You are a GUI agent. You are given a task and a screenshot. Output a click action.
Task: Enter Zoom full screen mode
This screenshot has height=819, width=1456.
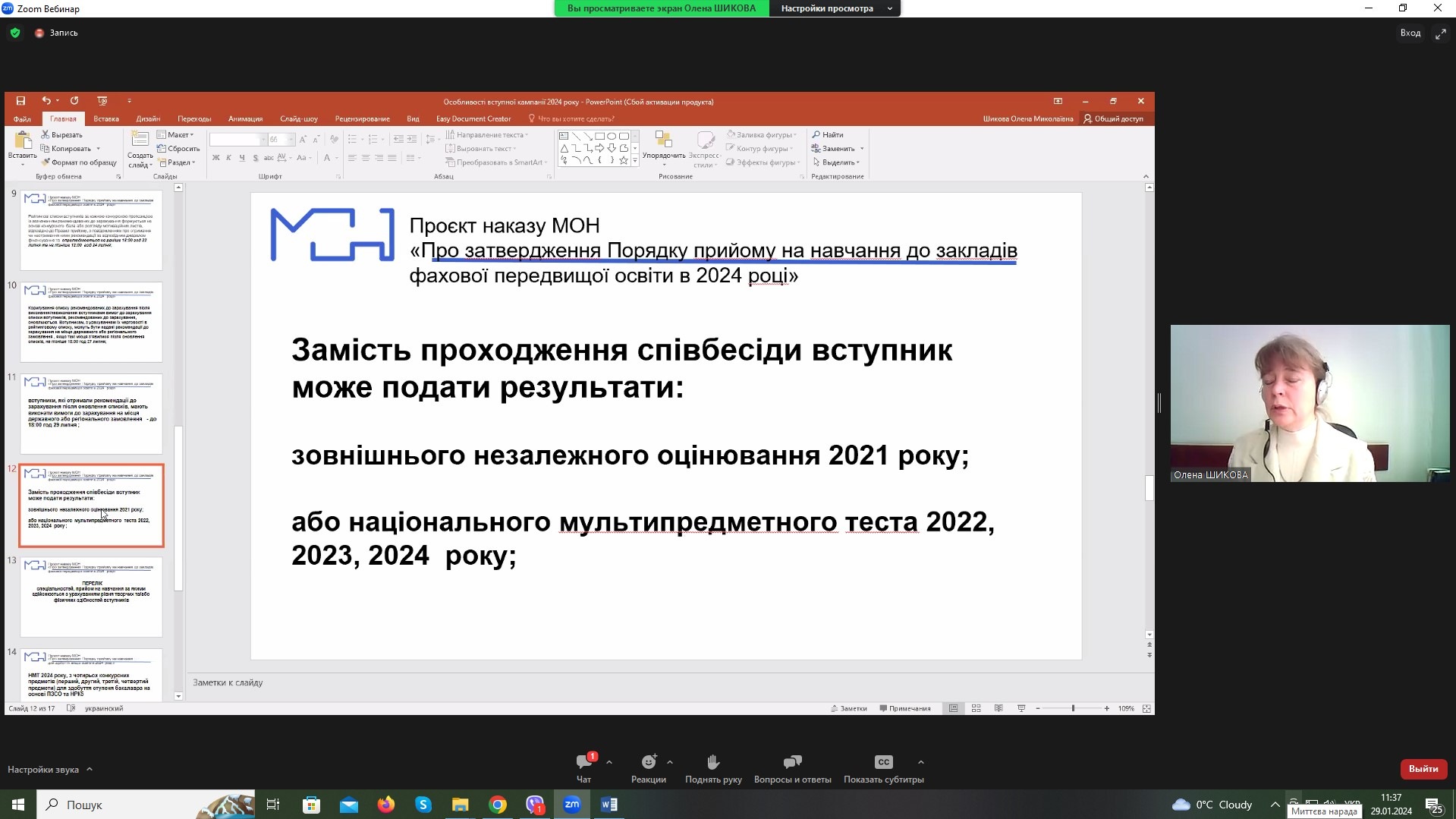(x=1440, y=33)
